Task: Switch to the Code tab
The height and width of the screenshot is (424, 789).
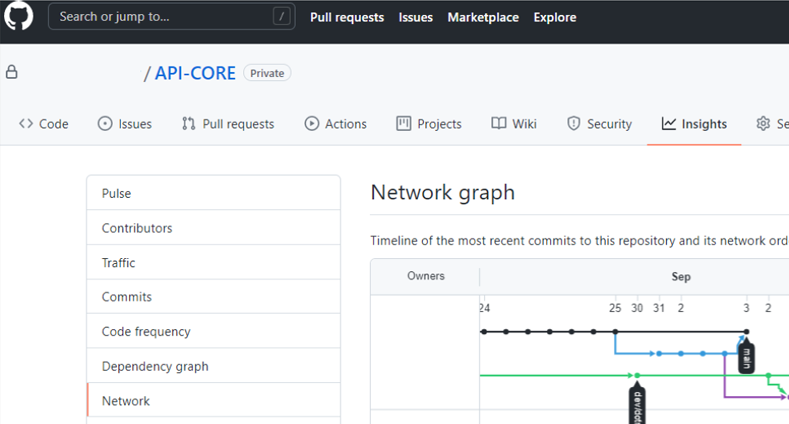Action: coord(44,124)
